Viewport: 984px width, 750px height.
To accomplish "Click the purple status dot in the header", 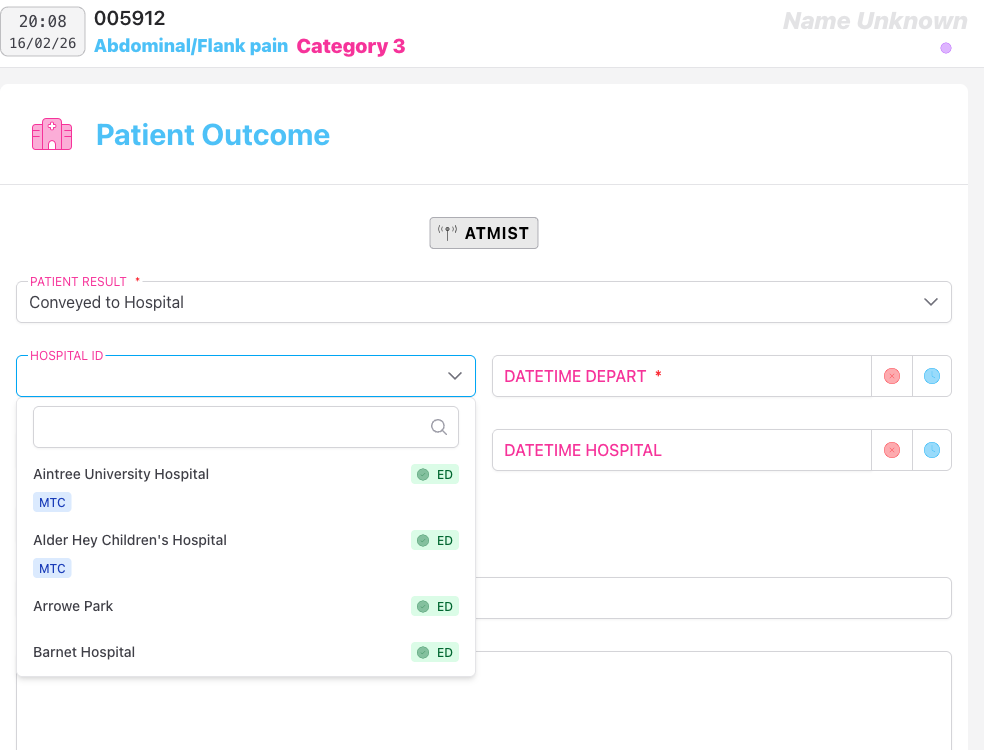I will (945, 47).
